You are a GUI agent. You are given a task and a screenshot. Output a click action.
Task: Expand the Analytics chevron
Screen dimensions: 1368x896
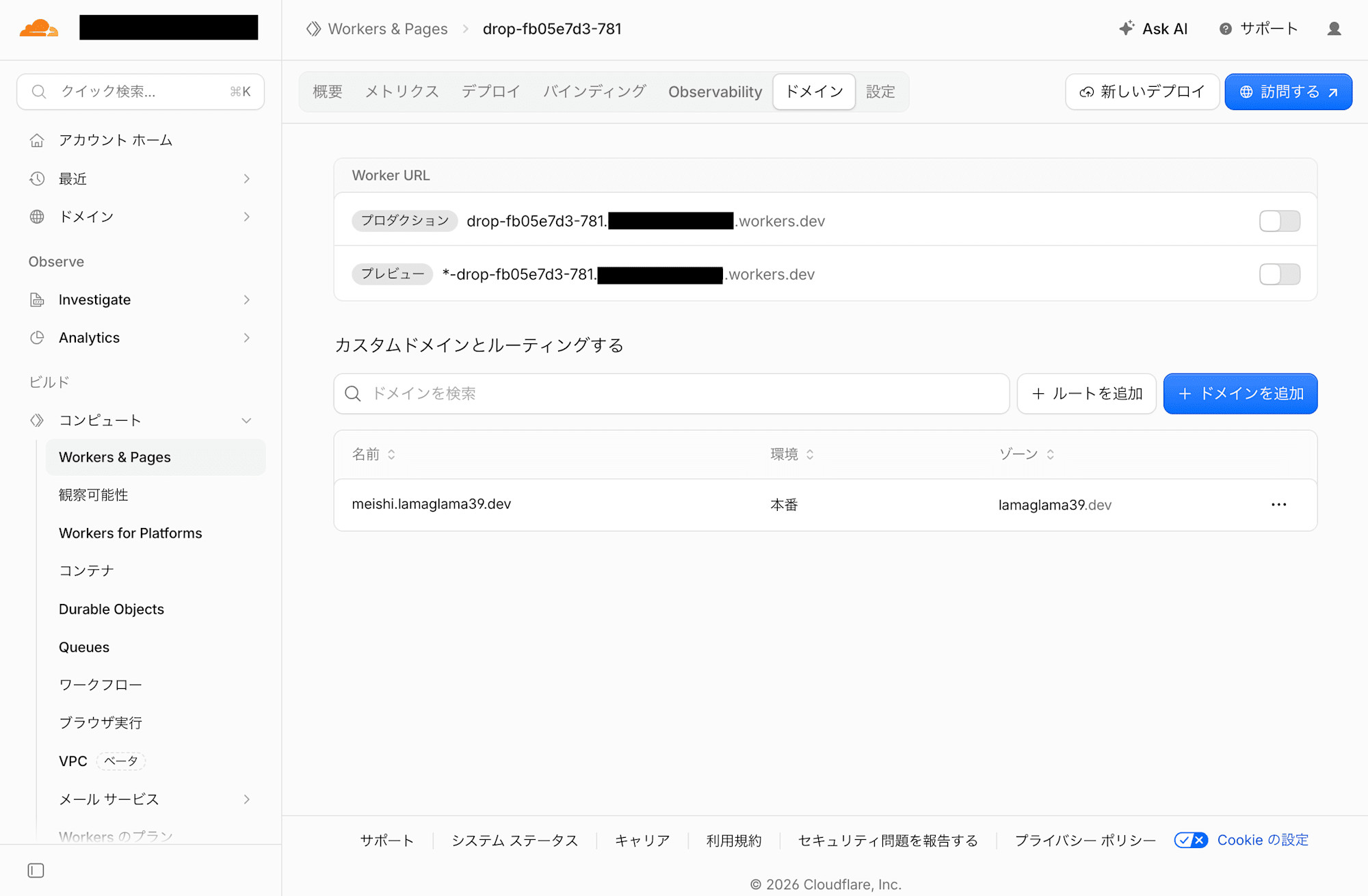point(247,338)
